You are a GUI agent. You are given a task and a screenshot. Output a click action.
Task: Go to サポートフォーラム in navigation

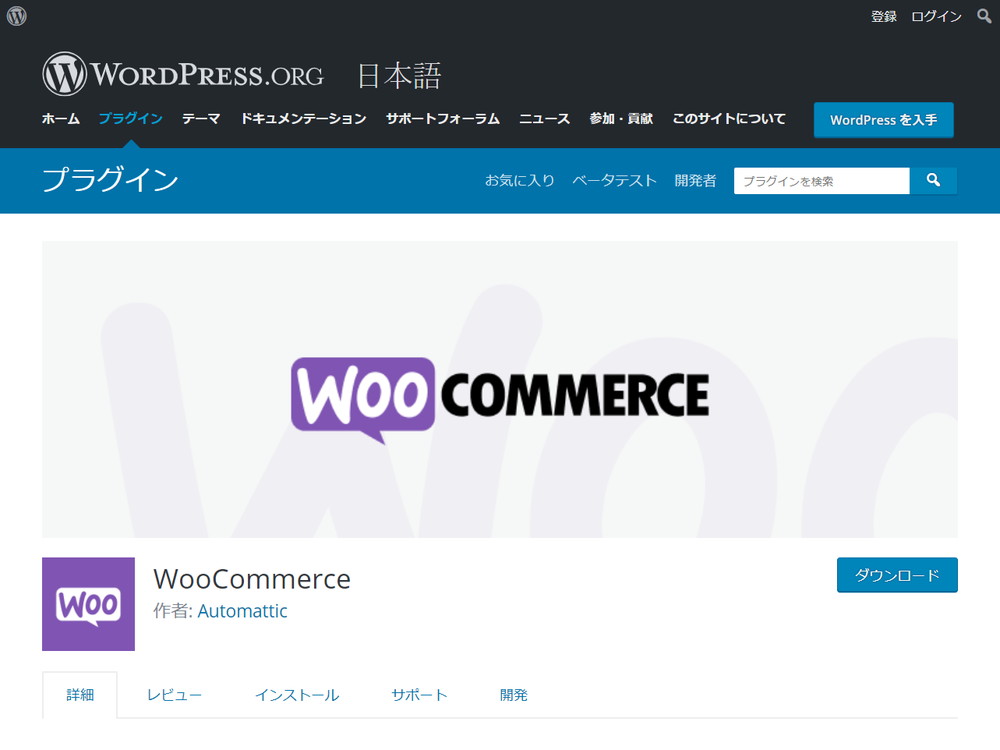click(443, 119)
